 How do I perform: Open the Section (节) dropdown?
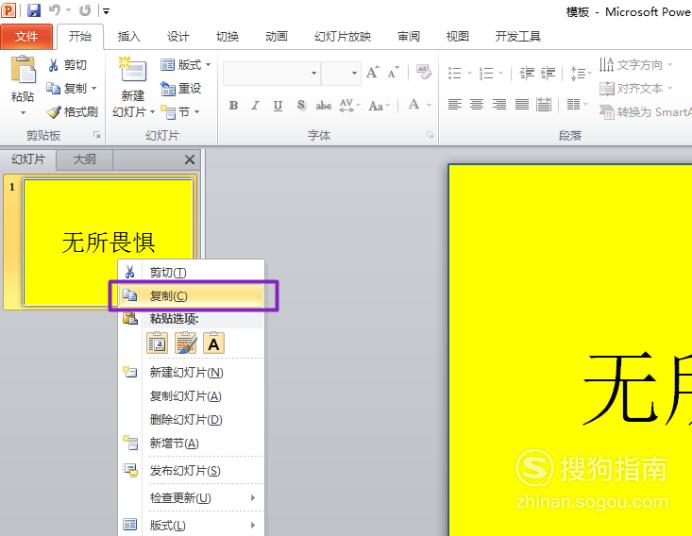(x=180, y=112)
